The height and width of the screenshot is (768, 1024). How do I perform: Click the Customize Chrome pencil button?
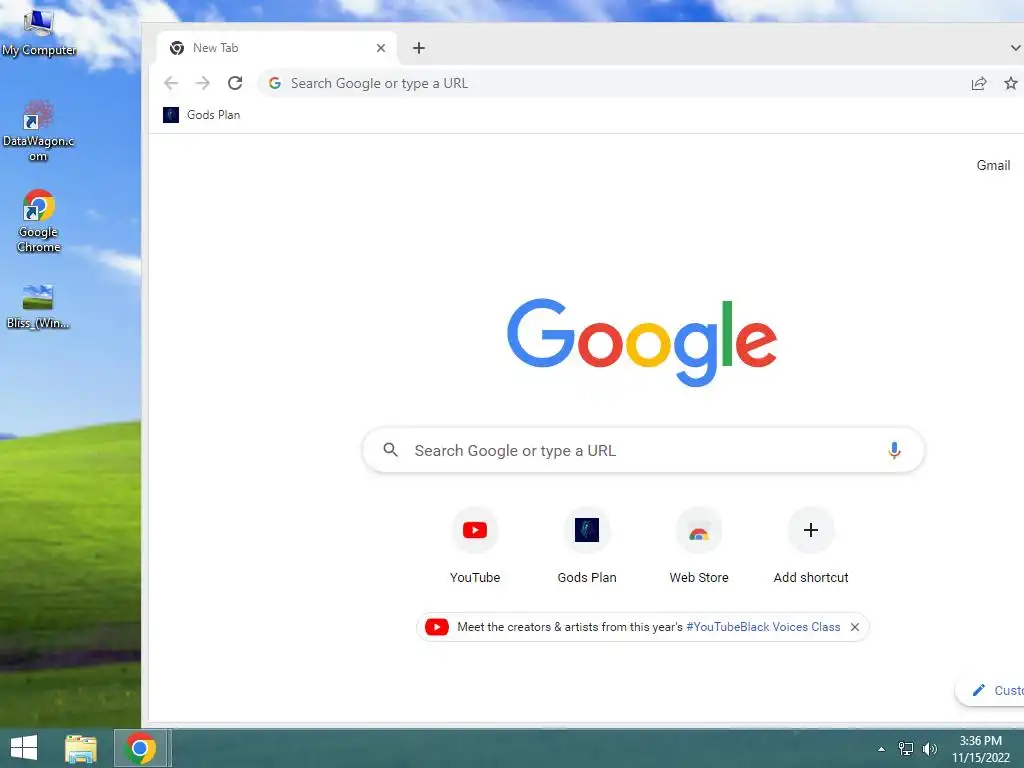pyautogui.click(x=990, y=690)
